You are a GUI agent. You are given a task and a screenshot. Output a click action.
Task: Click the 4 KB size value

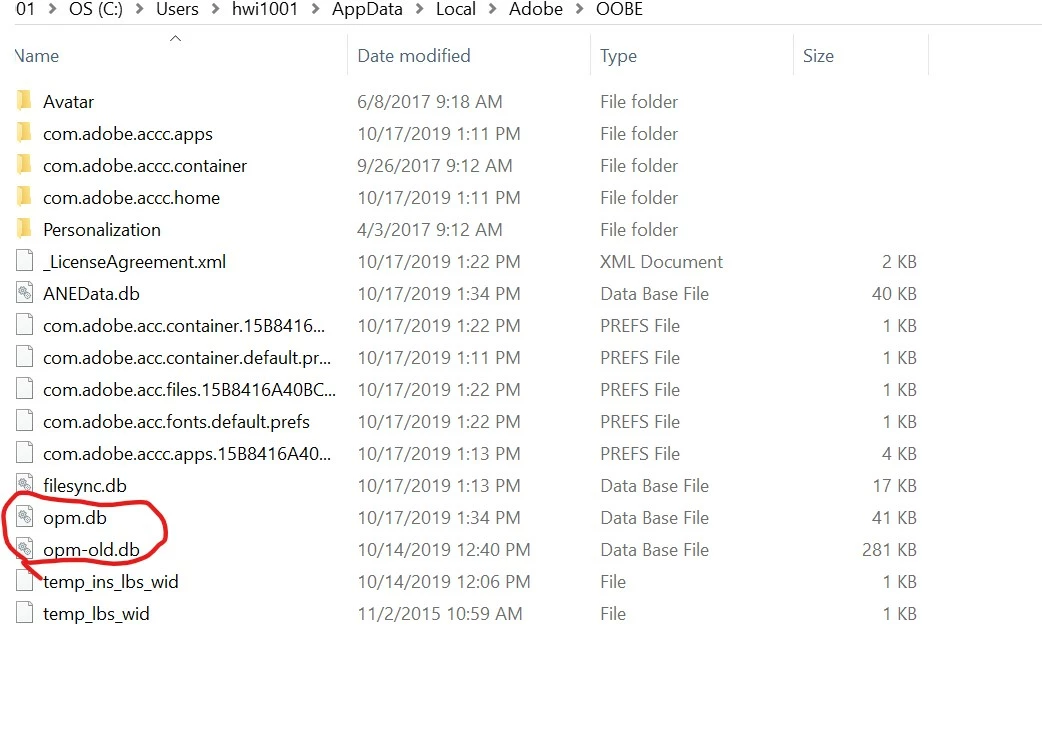(x=899, y=454)
